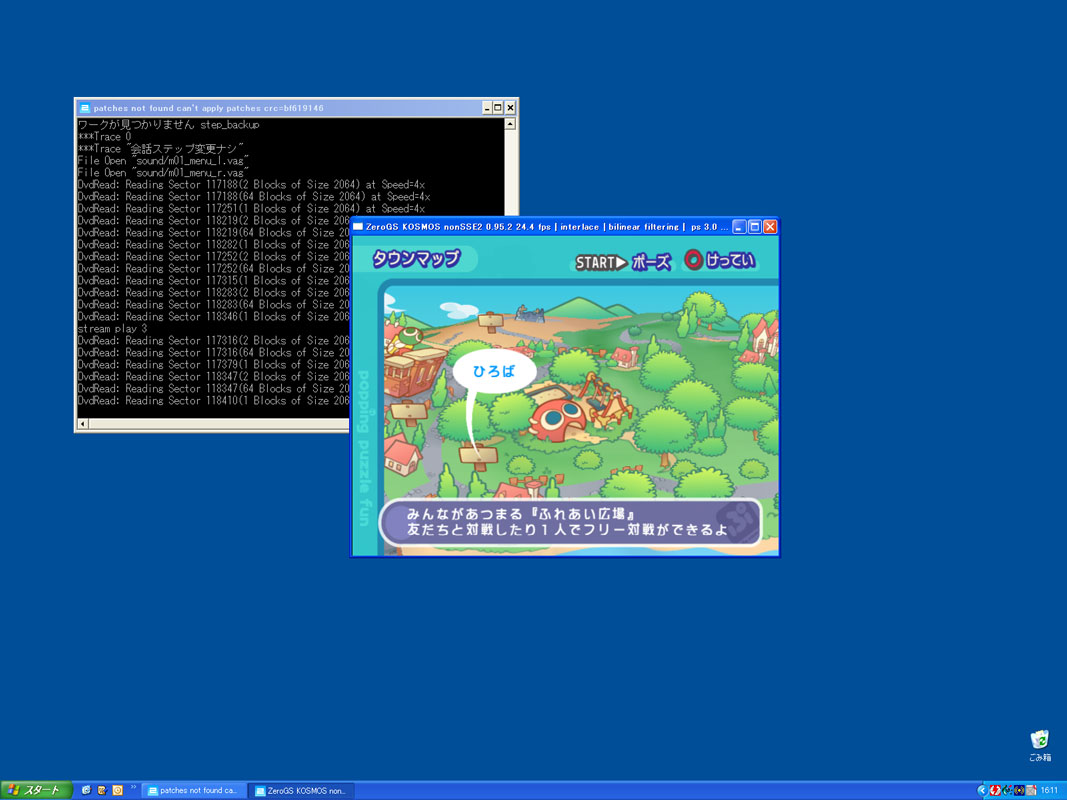Maximize the ZeroGS KOSMOS game window
Viewport: 1067px width, 800px height.
(755, 227)
